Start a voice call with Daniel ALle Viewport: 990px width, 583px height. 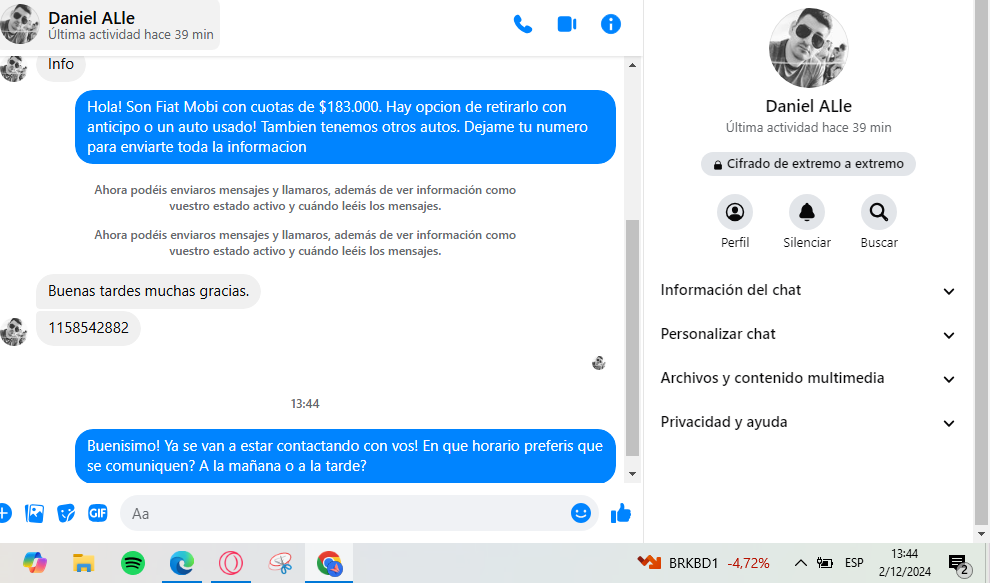523,25
